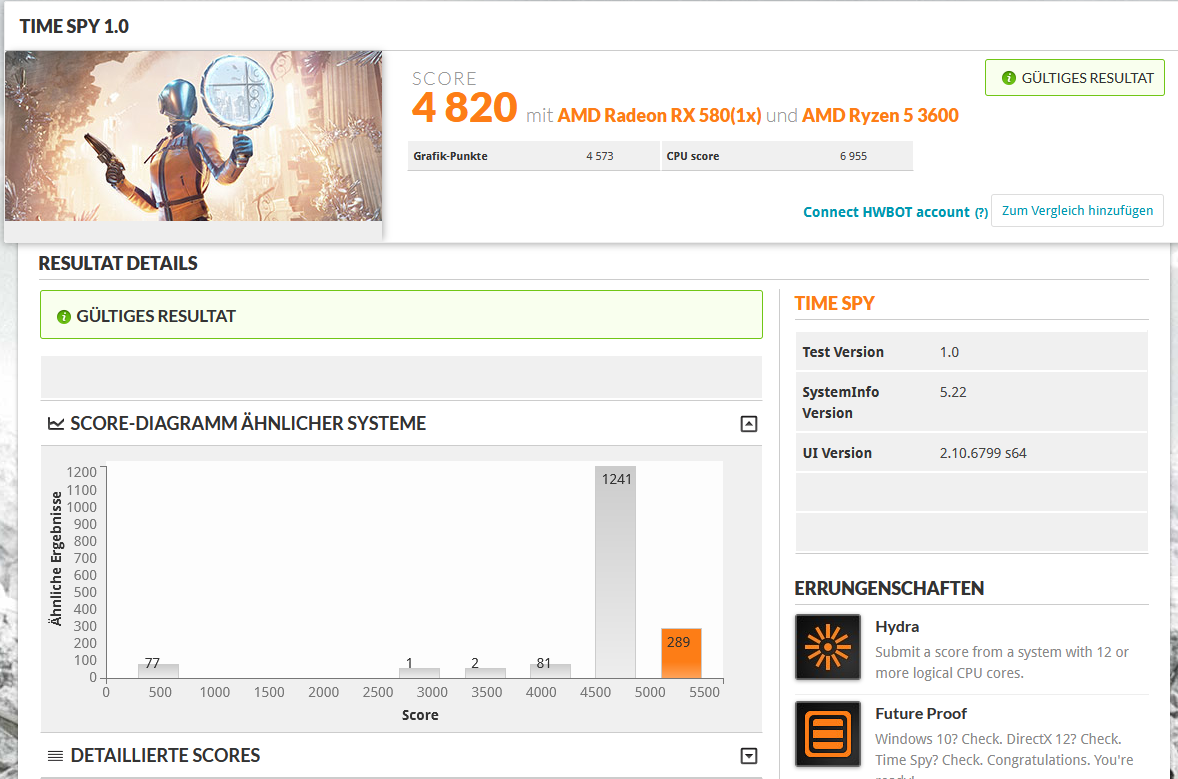Click the (?) help link next to HWBOT

(981, 213)
